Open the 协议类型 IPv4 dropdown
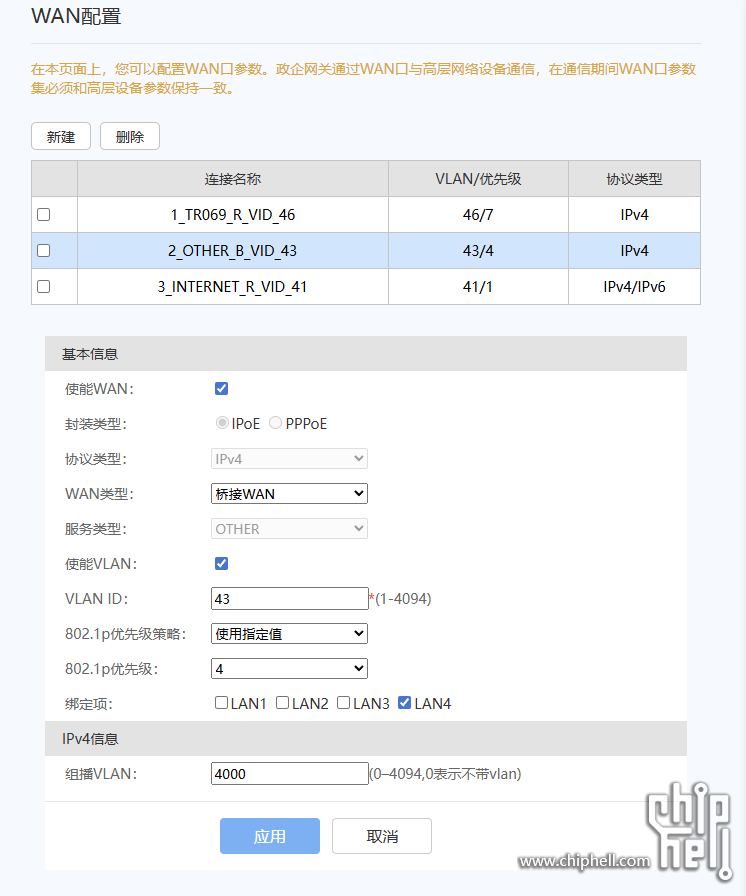746x896 pixels. point(289,459)
